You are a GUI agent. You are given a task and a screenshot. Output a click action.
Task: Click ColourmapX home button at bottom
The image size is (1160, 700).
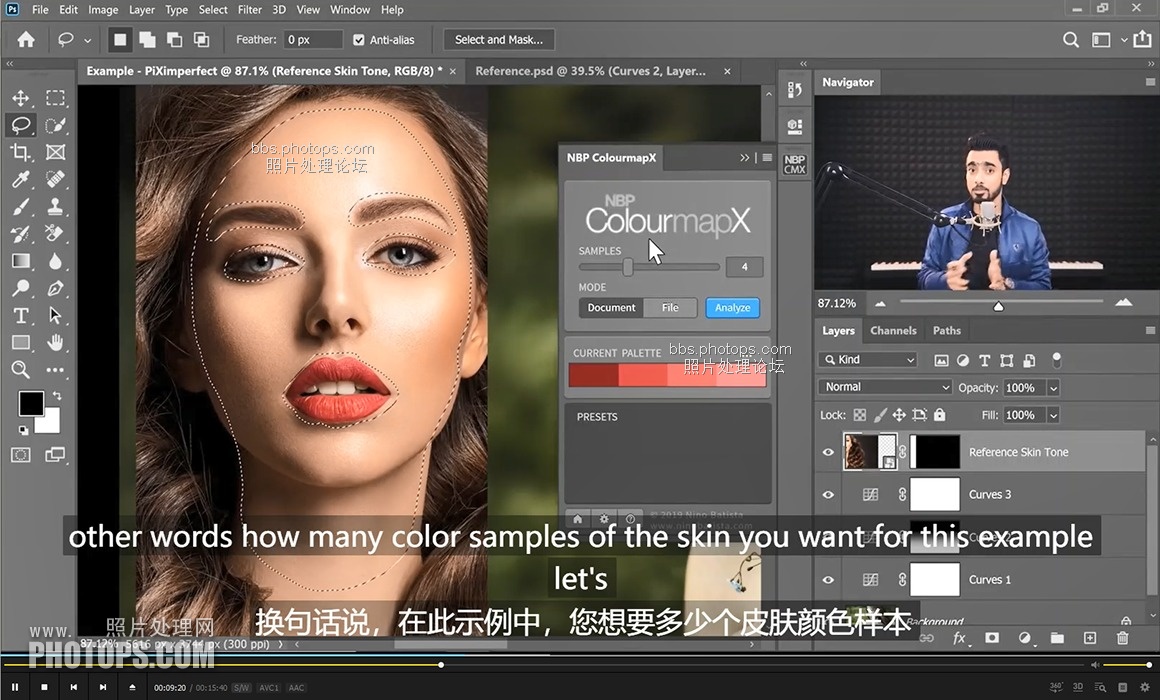pos(578,519)
